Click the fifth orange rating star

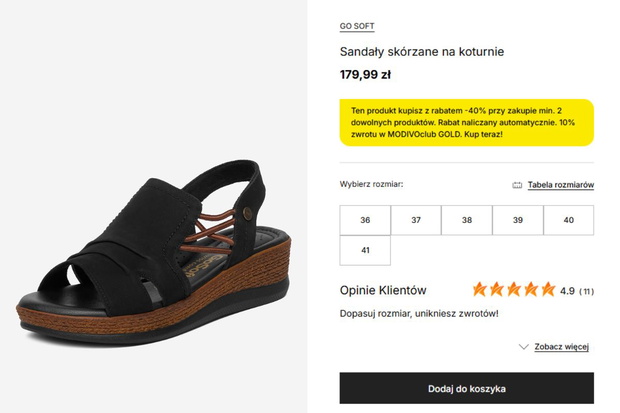pyautogui.click(x=548, y=289)
